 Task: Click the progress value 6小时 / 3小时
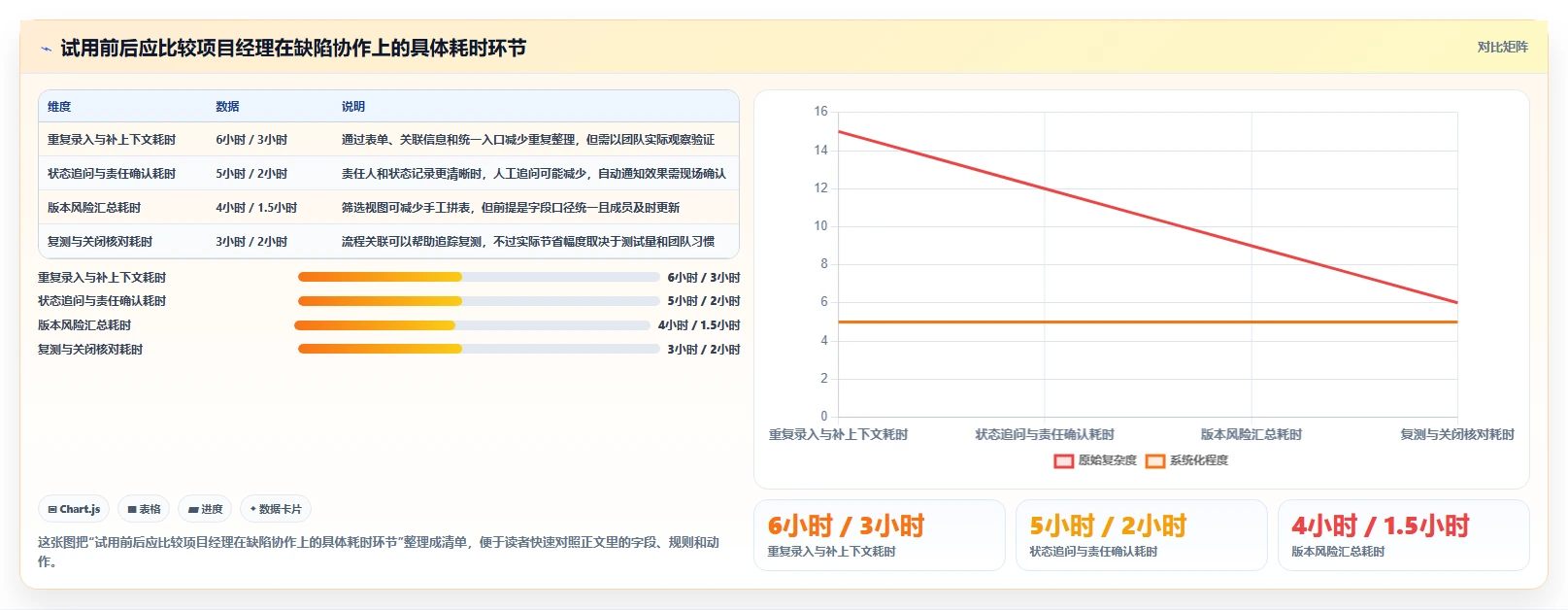pos(704,278)
